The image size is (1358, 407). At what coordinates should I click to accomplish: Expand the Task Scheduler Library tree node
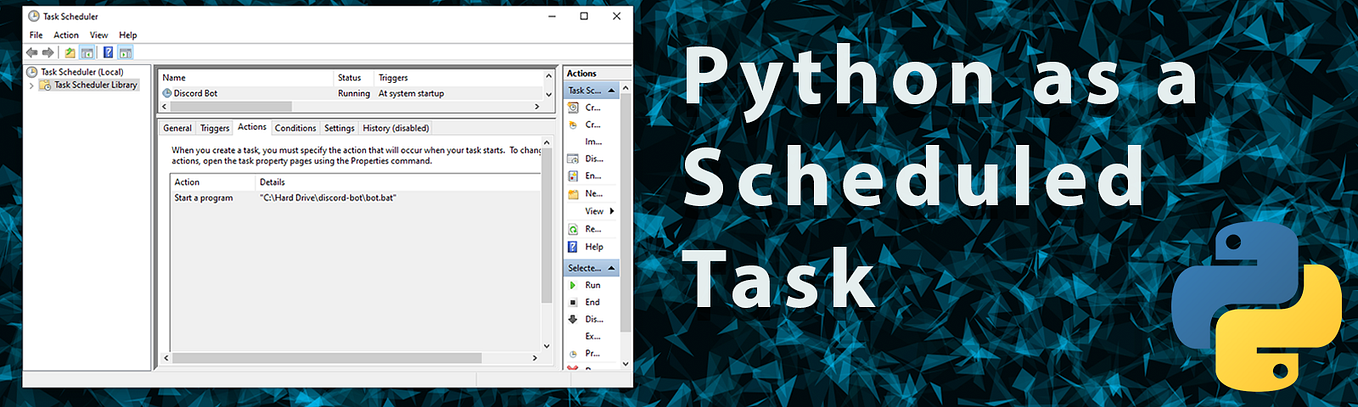[x=31, y=85]
